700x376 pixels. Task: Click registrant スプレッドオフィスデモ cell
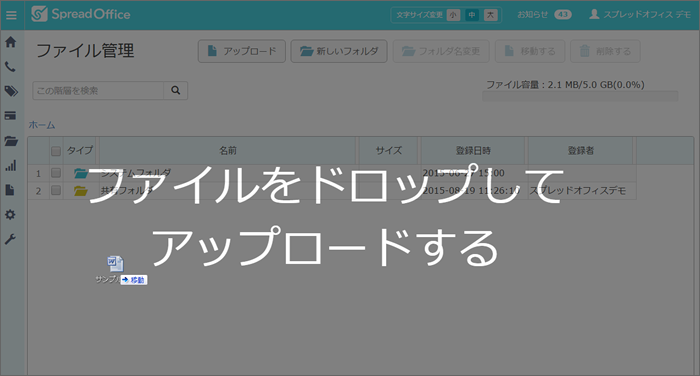pos(578,191)
